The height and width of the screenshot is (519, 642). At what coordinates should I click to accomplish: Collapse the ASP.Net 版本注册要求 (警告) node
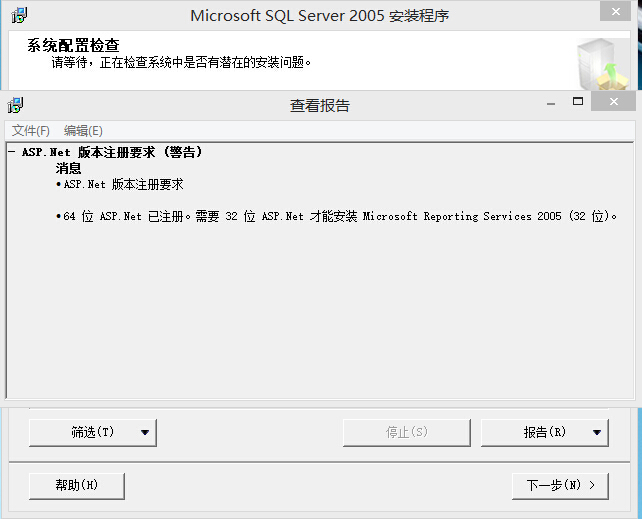pos(12,152)
